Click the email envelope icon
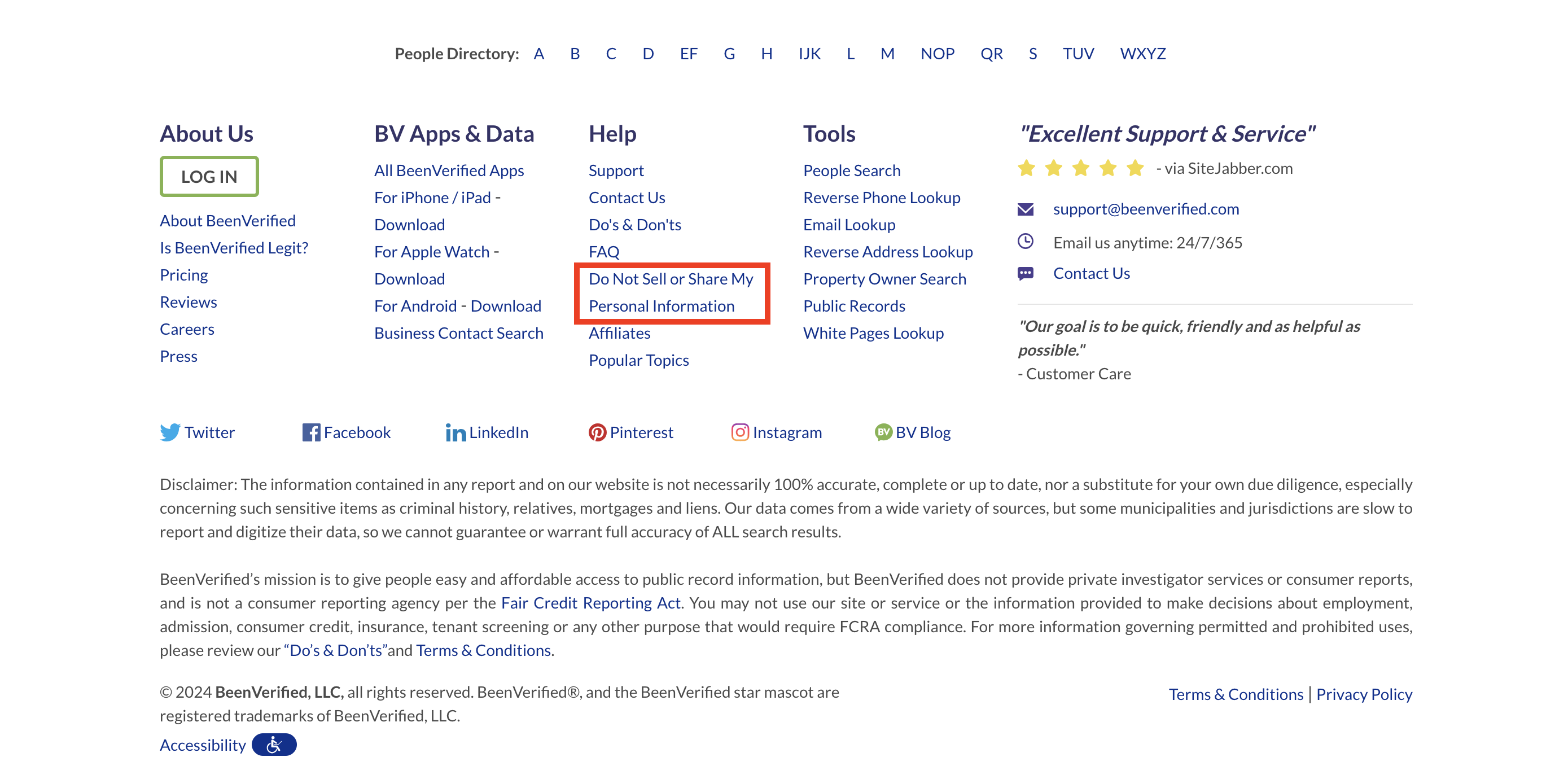Image resolution: width=1568 pixels, height=779 pixels. (1026, 209)
